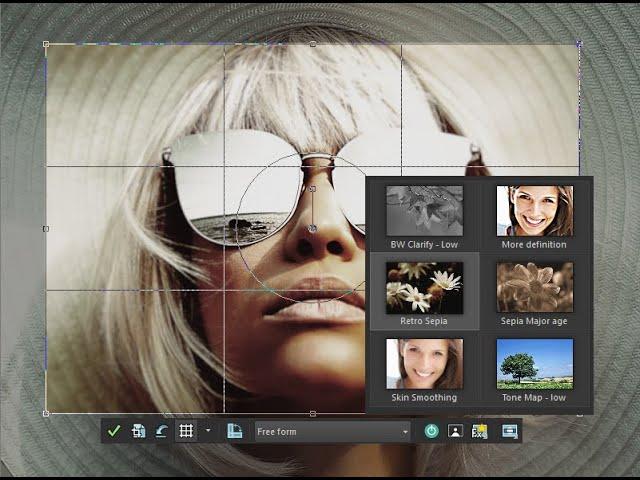Click the rotate crop rectangle icon
The height and width of the screenshot is (480, 640).
(234, 431)
